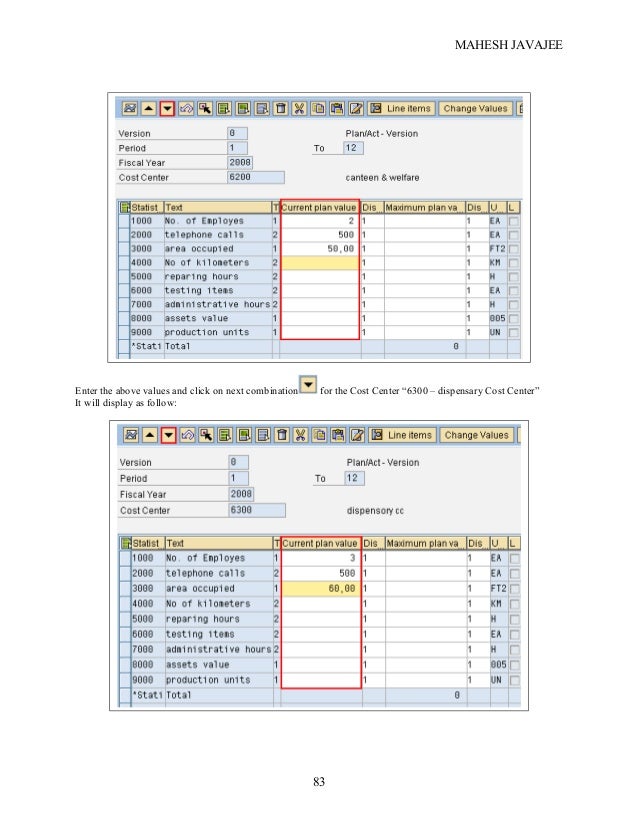Click next combination down-arrow in 6200 screen toolbar
638x826 pixels.
point(167,109)
